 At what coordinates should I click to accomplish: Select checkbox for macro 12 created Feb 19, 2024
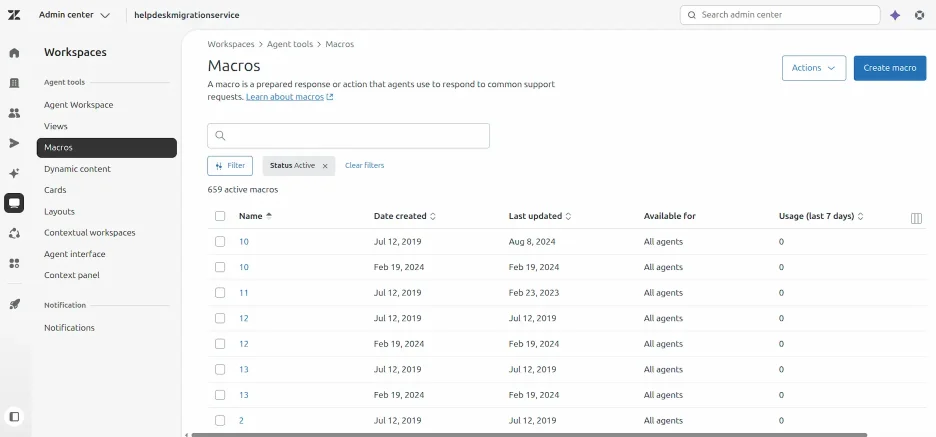pyautogui.click(x=220, y=344)
